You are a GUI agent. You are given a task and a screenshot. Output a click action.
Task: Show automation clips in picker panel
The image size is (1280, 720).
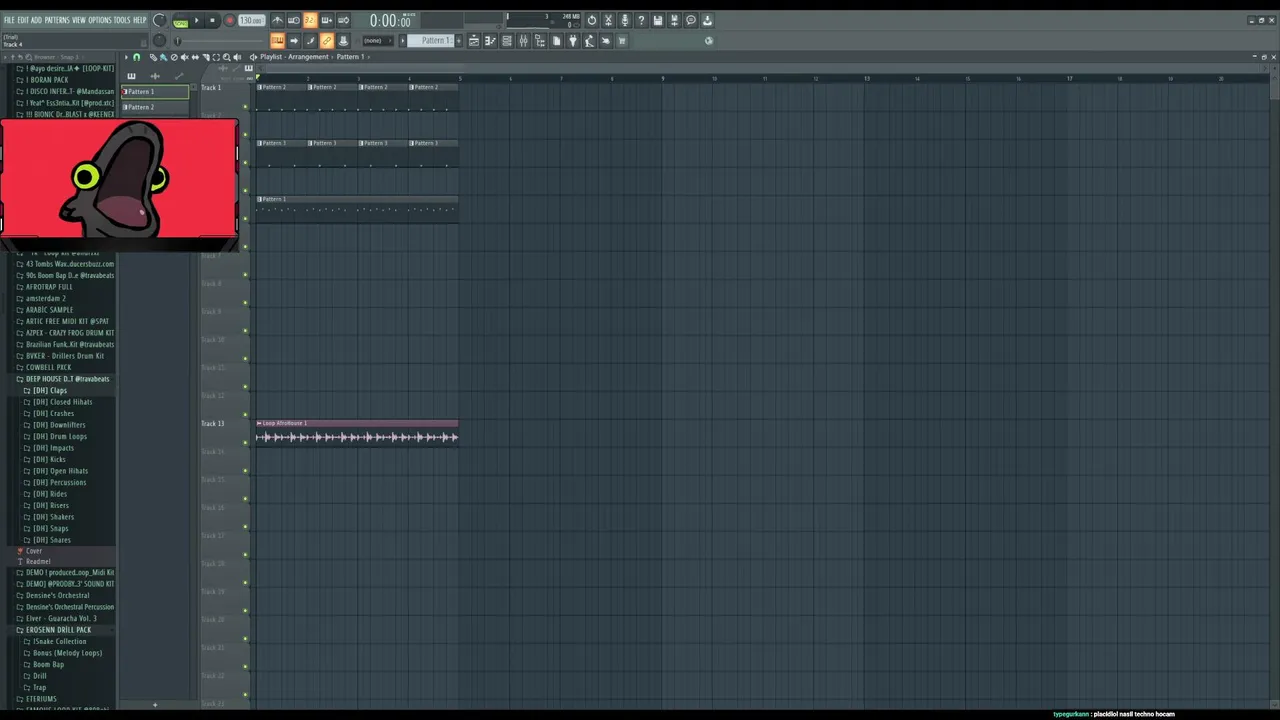179,76
